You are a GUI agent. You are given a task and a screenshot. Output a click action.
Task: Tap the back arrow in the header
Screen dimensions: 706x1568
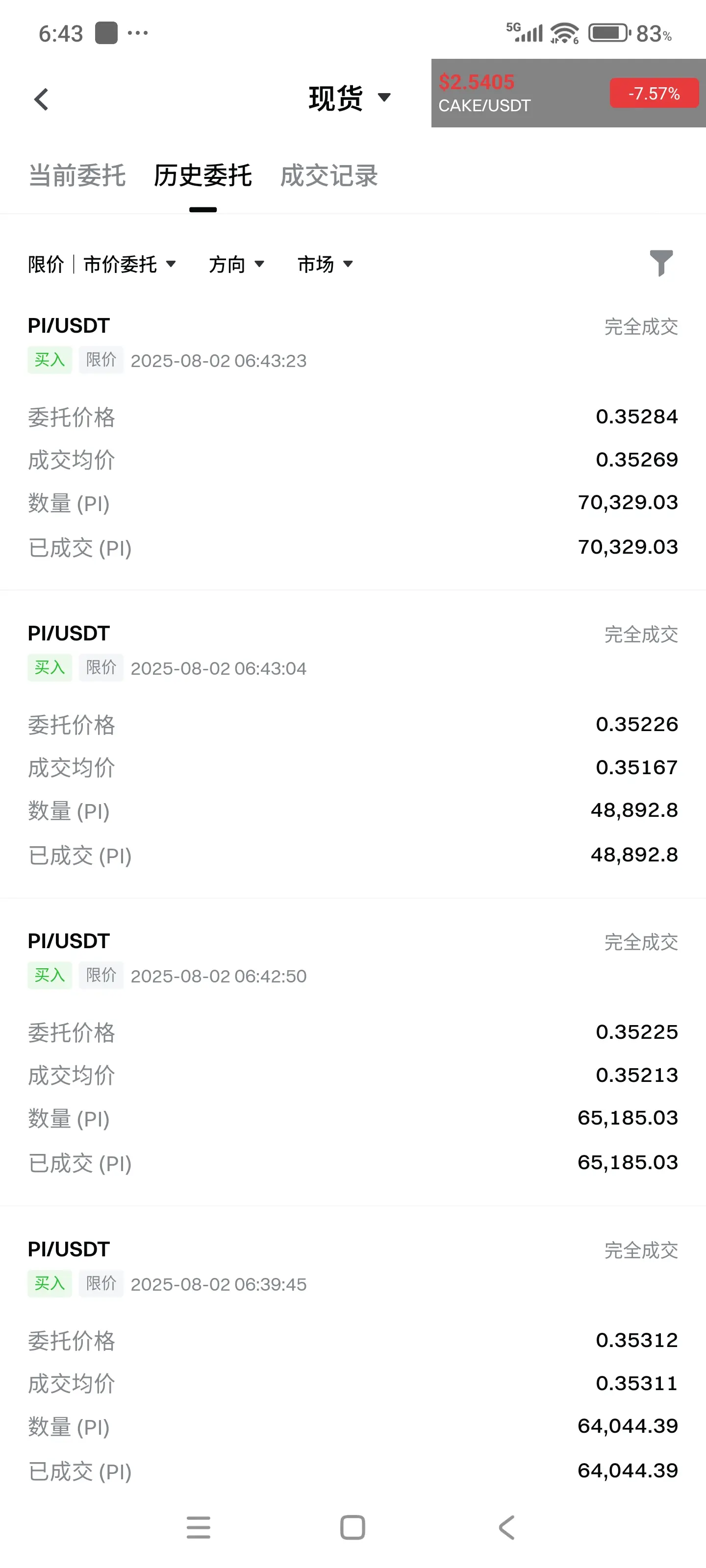point(41,99)
